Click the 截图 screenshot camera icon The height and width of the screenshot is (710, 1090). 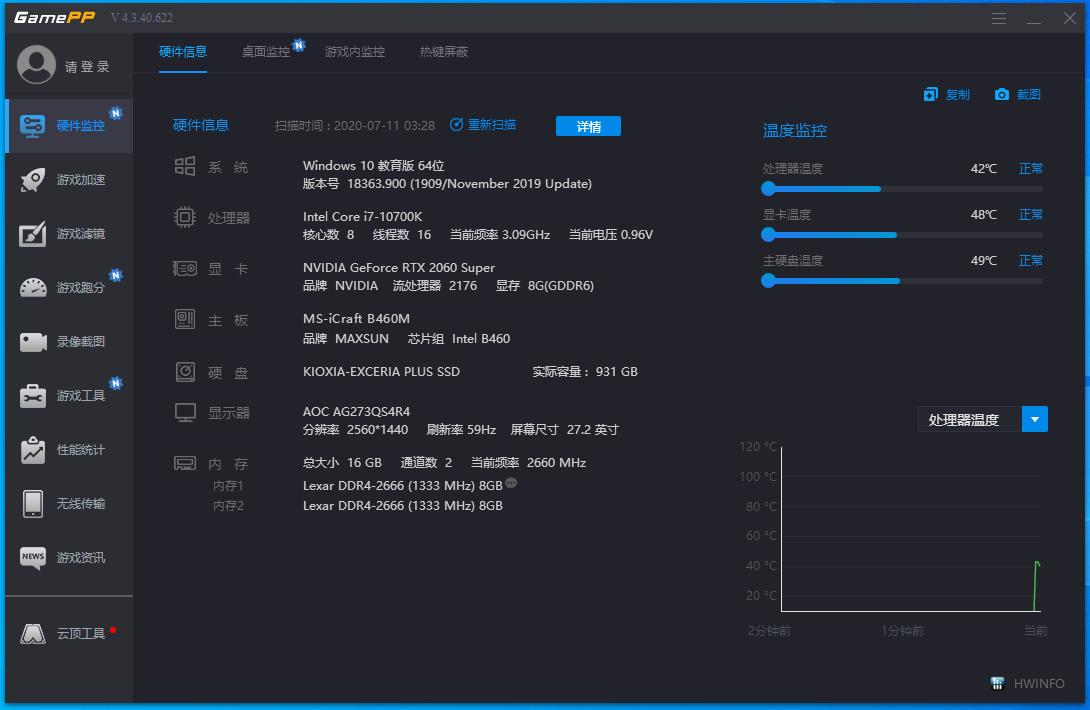click(x=1002, y=95)
